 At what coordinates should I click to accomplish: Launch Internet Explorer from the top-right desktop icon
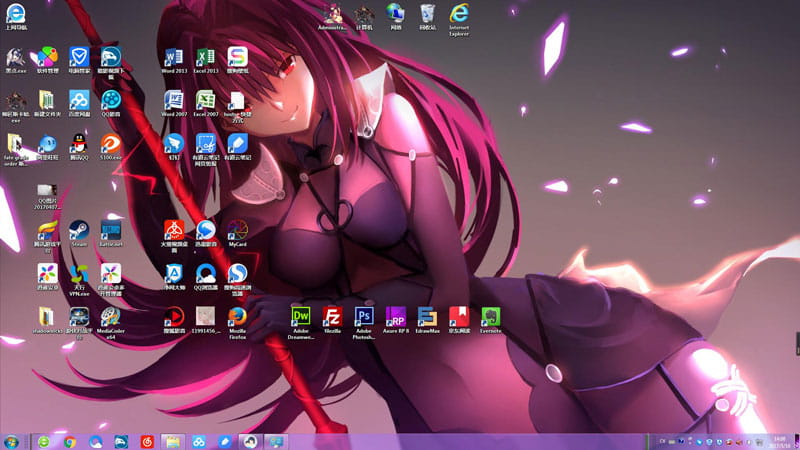460,13
